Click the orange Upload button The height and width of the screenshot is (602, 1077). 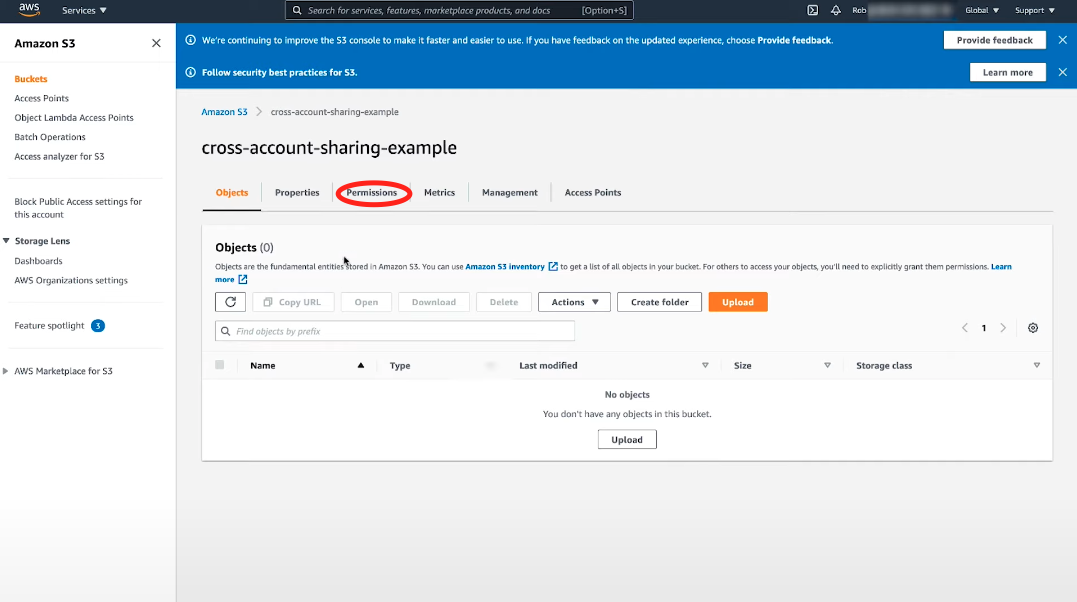(738, 302)
